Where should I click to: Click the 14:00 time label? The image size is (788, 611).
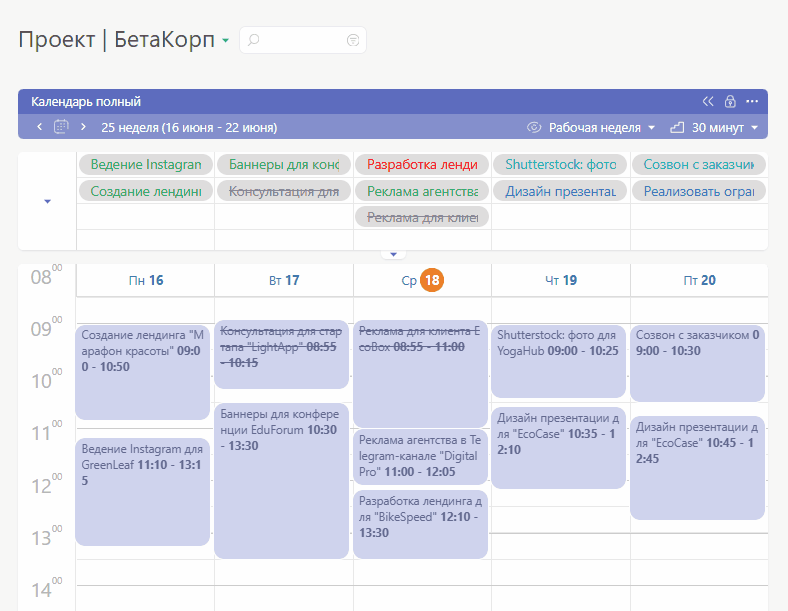pyautogui.click(x=47, y=589)
